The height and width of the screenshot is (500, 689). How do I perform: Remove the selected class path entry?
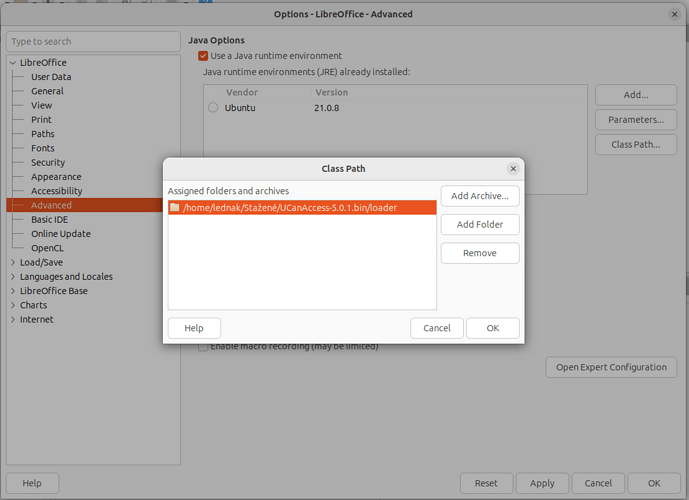pos(479,253)
